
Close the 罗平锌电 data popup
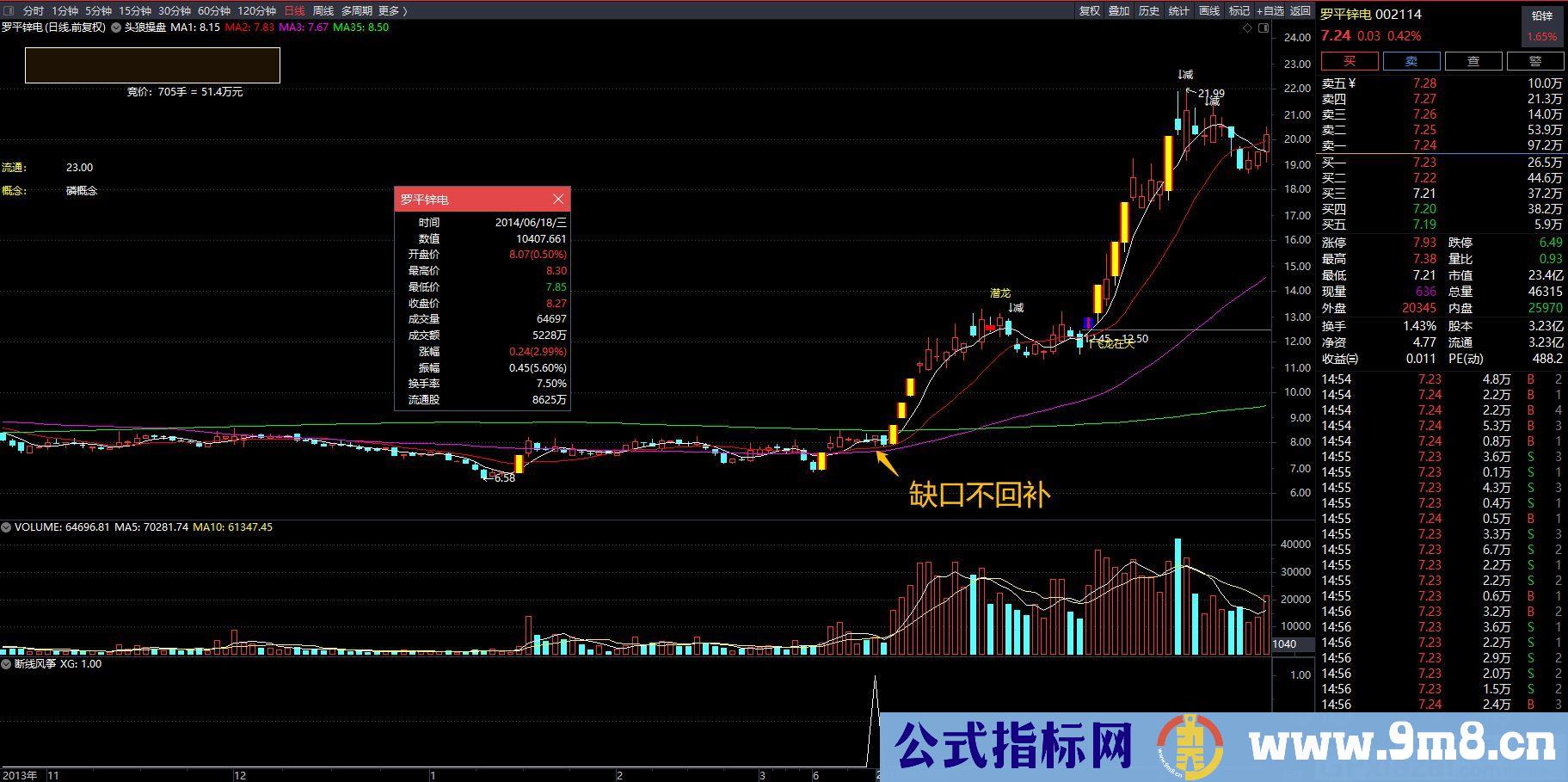558,199
